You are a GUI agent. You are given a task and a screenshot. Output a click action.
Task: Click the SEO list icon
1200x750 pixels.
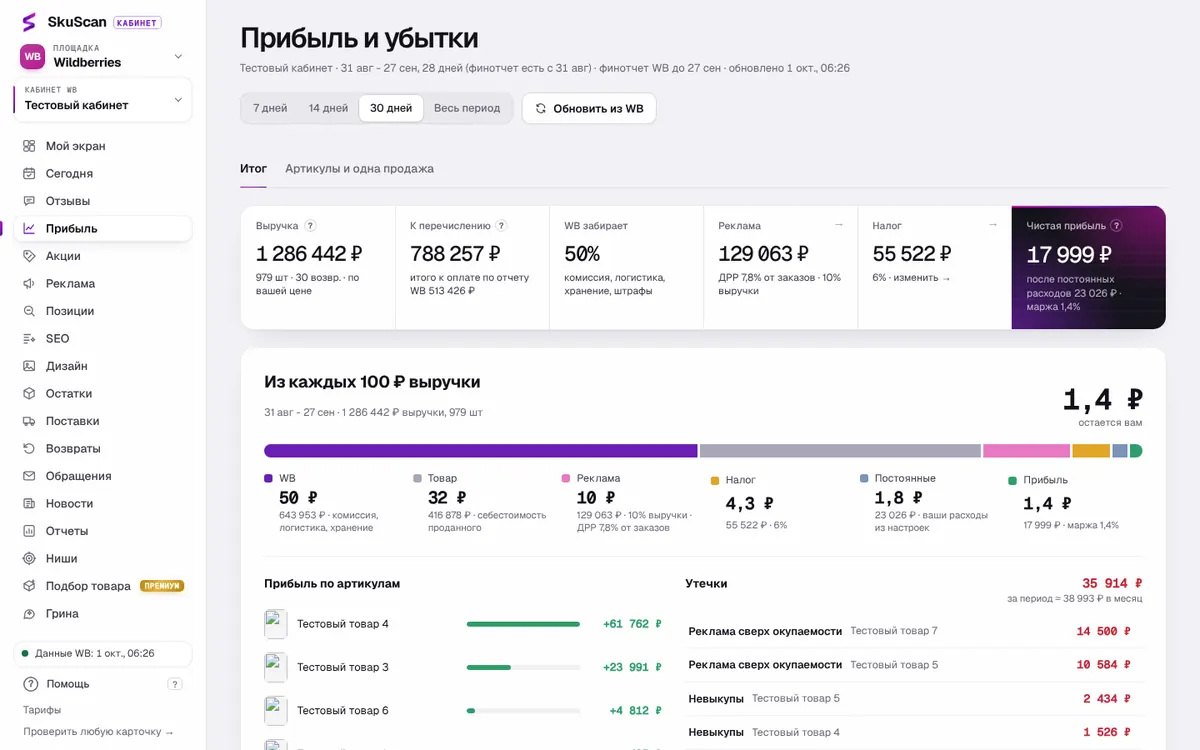point(29,338)
